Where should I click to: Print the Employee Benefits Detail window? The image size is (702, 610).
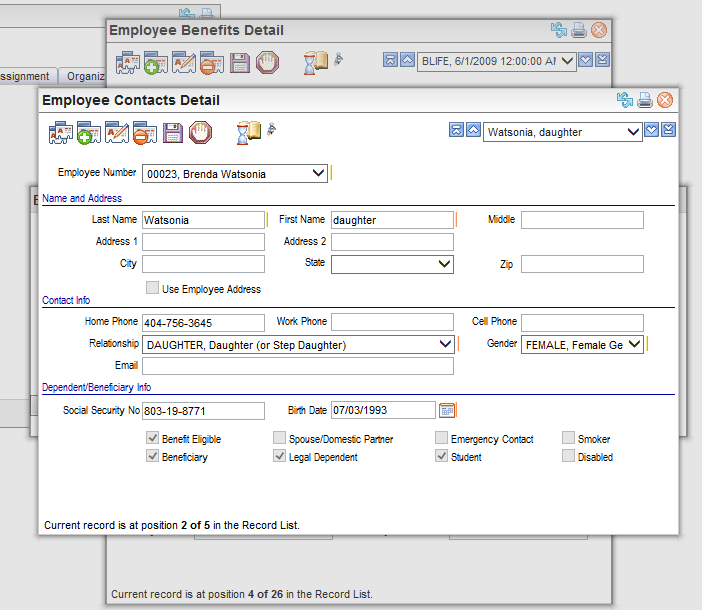point(579,30)
